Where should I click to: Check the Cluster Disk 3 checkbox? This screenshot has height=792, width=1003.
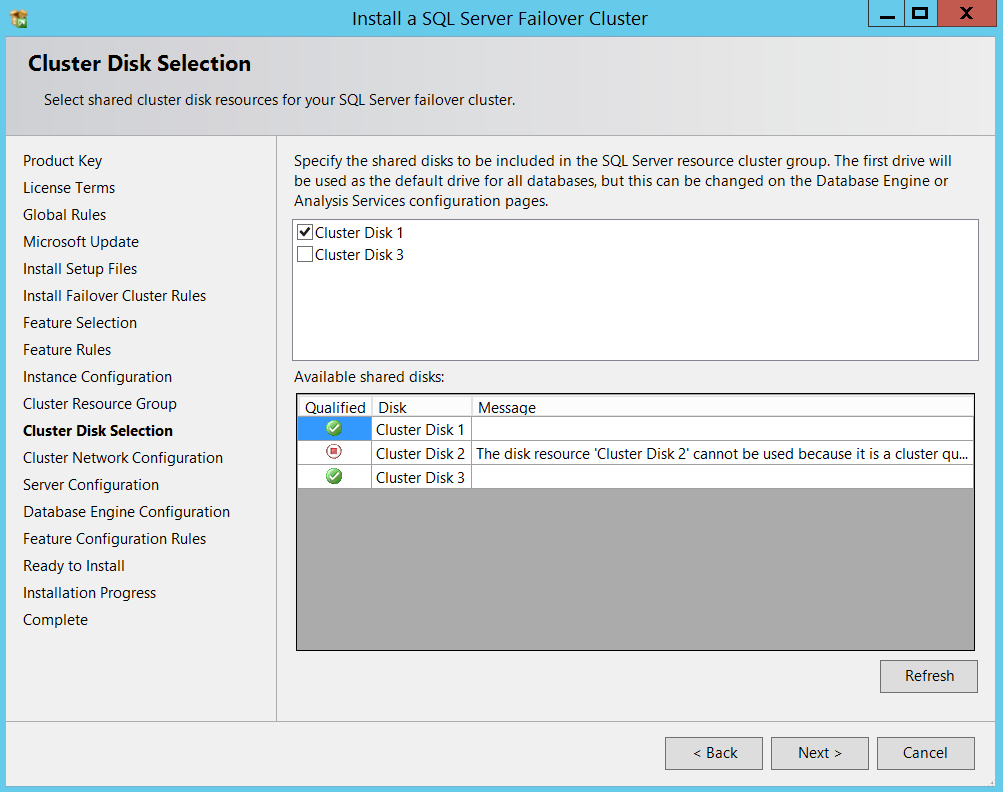[305, 255]
